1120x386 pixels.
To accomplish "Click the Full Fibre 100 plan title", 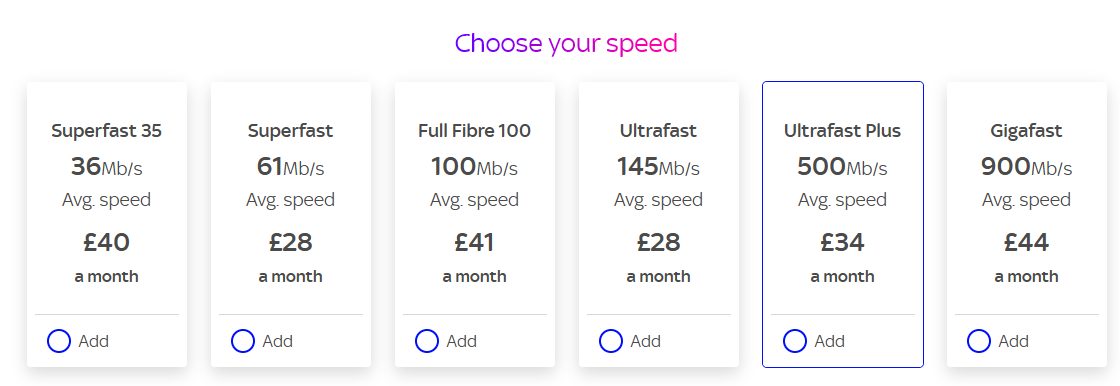I will [474, 131].
